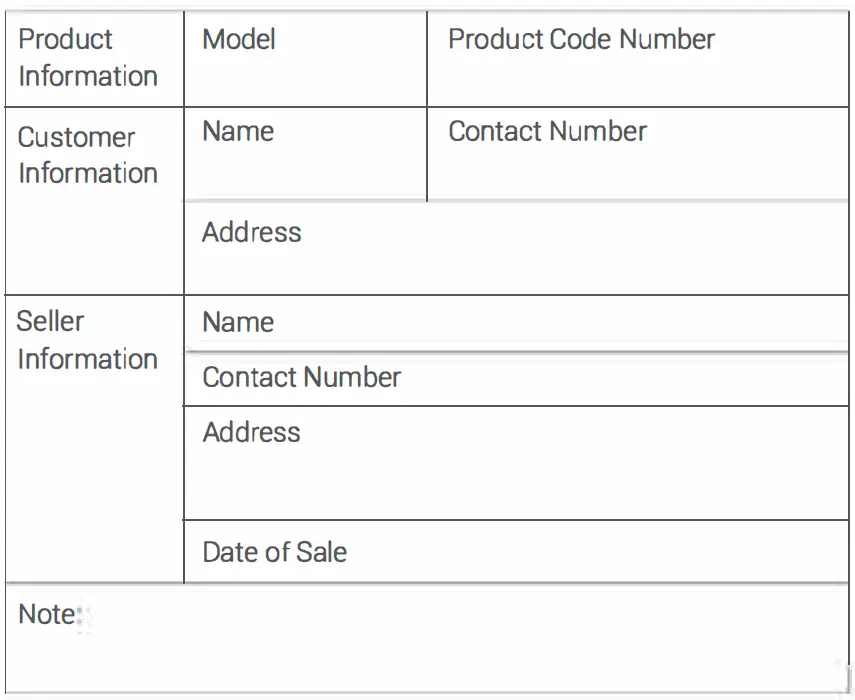Click the 'Address' label under Seller Information
Image resolution: width=855 pixels, height=700 pixels.
click(251, 432)
